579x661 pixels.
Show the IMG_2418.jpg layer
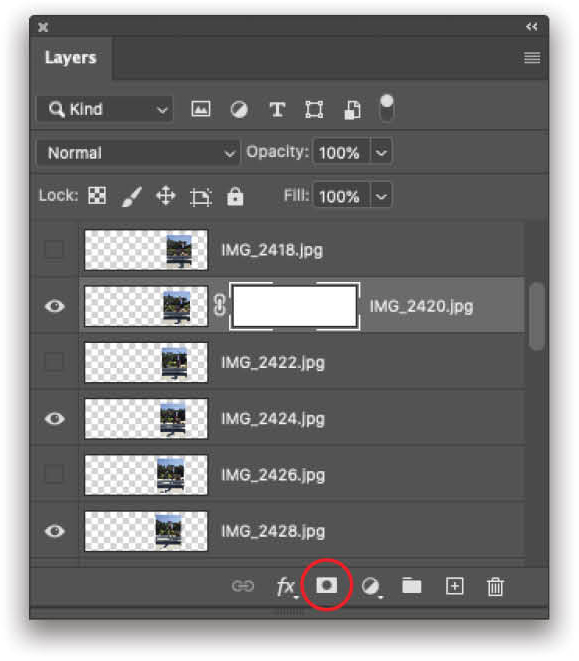click(x=54, y=250)
